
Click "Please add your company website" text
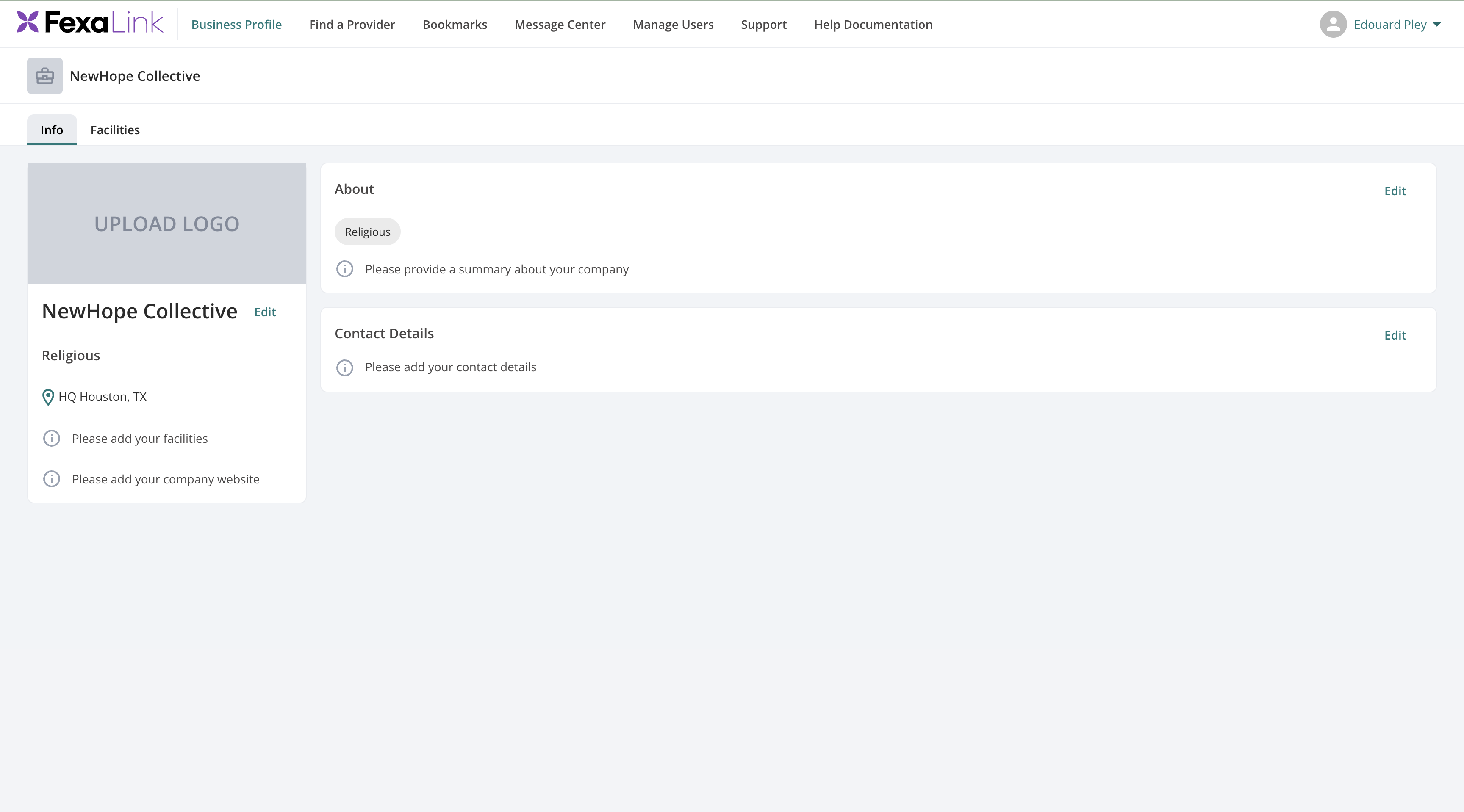click(x=165, y=479)
